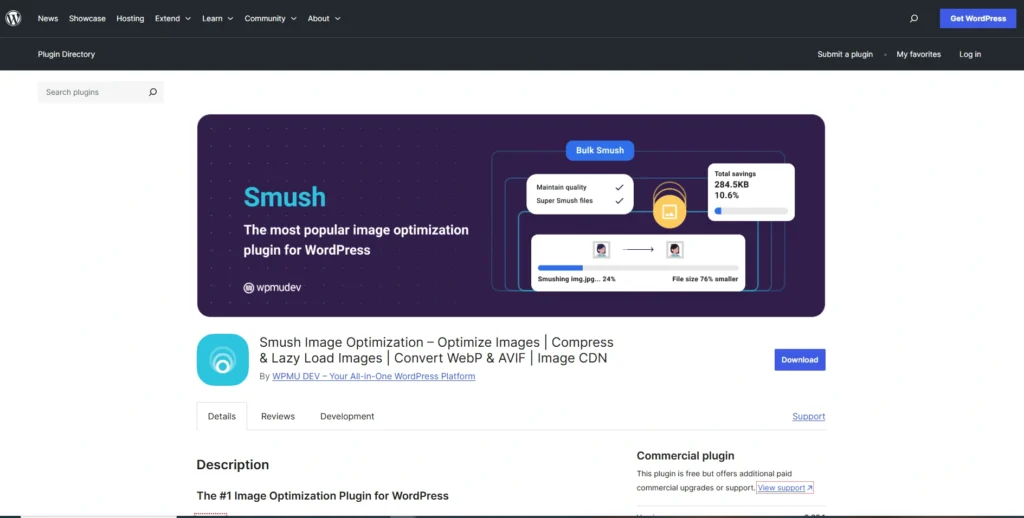Click the Total savings progress bar
Screen dimensions: 1024x518
pos(751,211)
